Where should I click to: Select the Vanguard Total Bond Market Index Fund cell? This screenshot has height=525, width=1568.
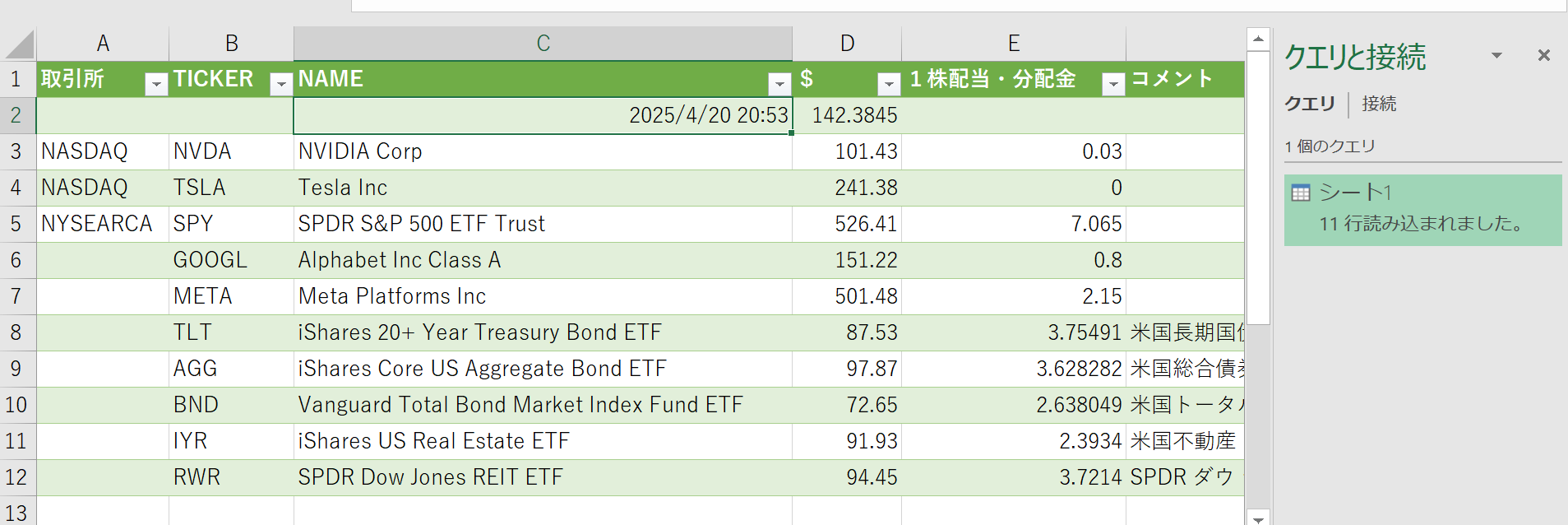tap(543, 405)
